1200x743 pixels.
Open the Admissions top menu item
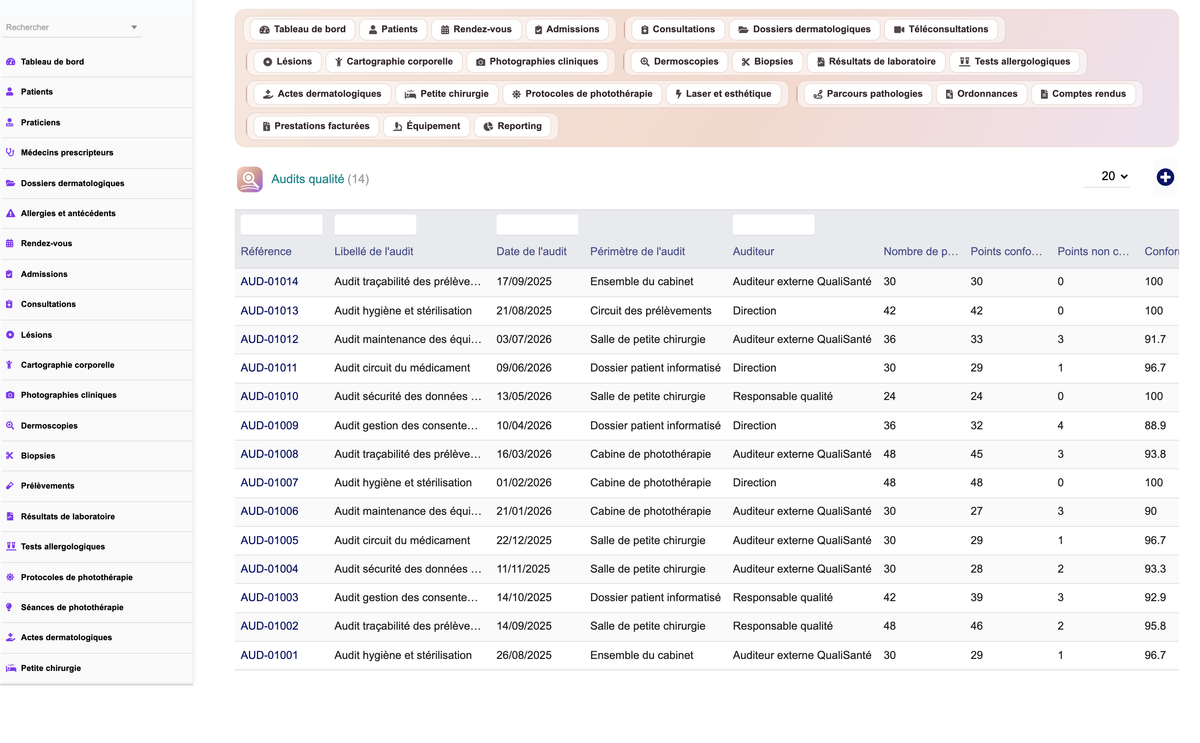(567, 30)
